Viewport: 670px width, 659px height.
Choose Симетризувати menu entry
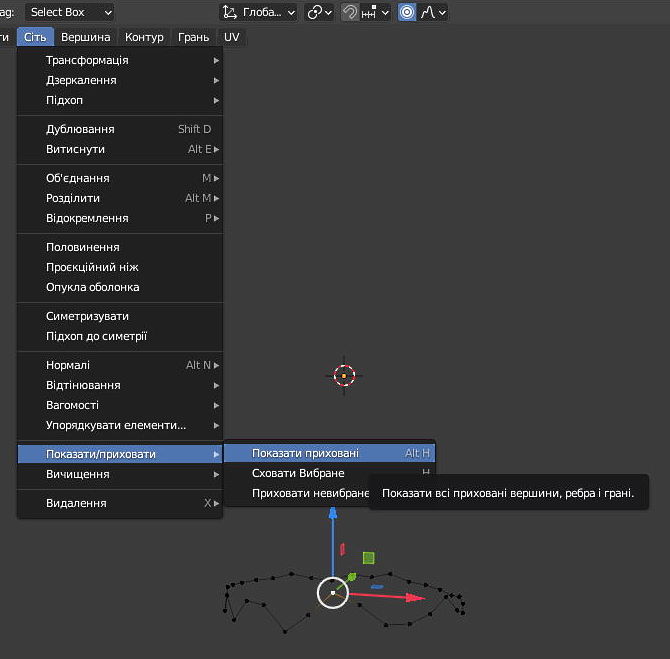coord(120,316)
